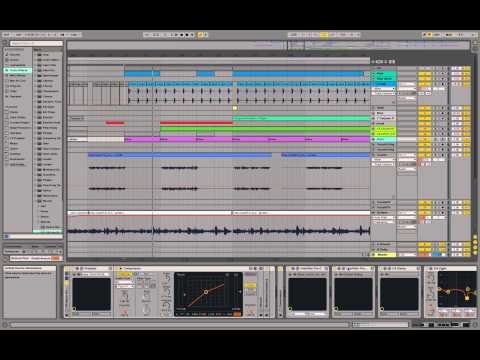
Task: Open the input channel dropdown under the blue track
Action: coord(383,93)
